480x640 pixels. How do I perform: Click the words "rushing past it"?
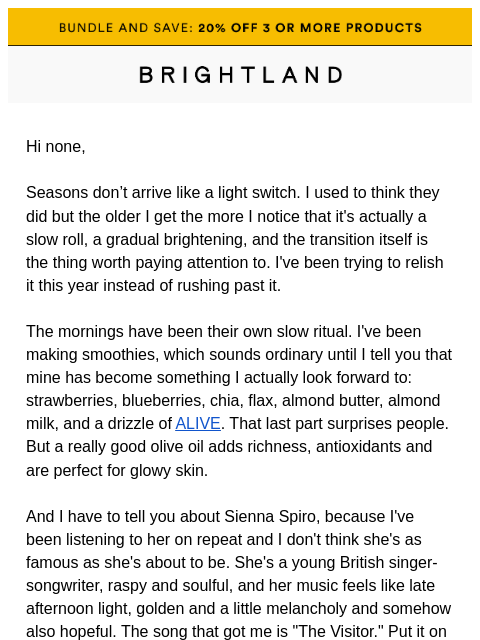point(229,286)
